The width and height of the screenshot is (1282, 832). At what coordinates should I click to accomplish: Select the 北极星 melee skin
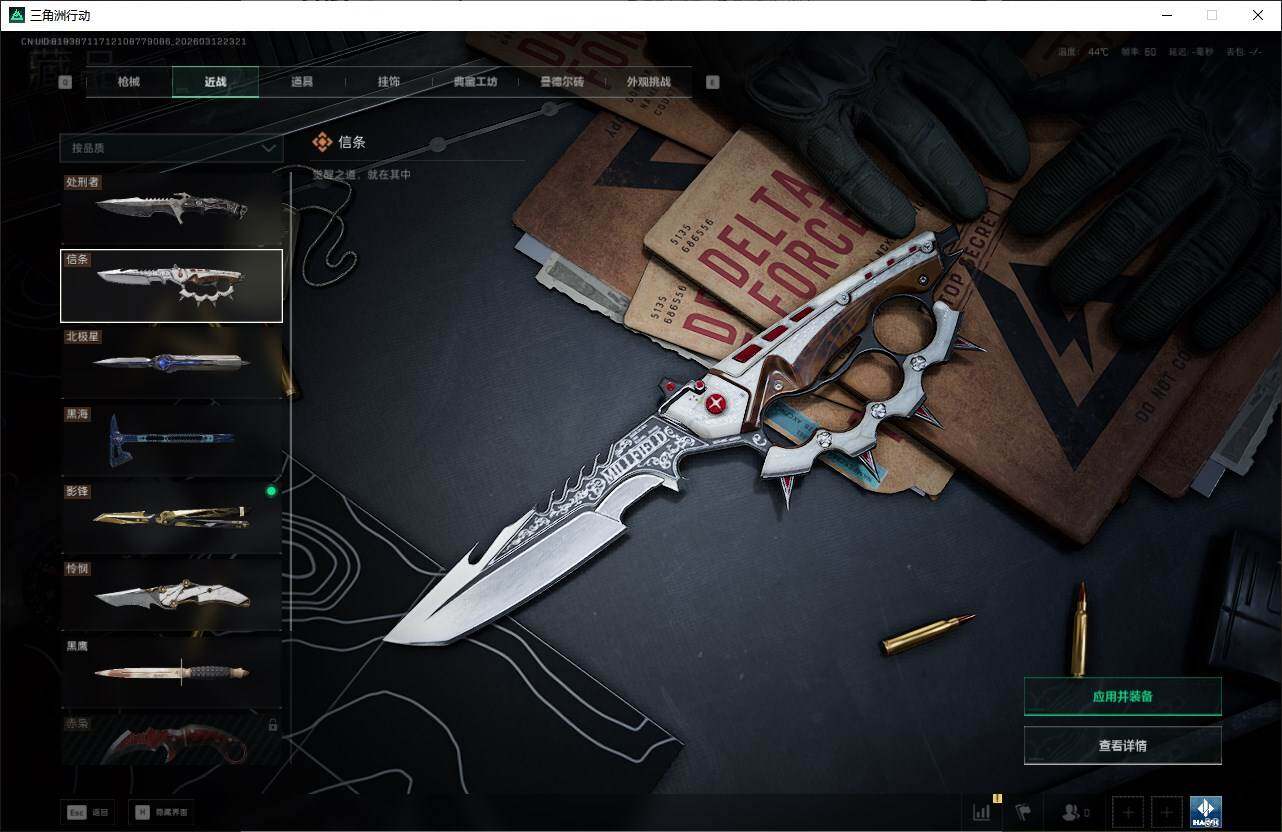pyautogui.click(x=171, y=363)
